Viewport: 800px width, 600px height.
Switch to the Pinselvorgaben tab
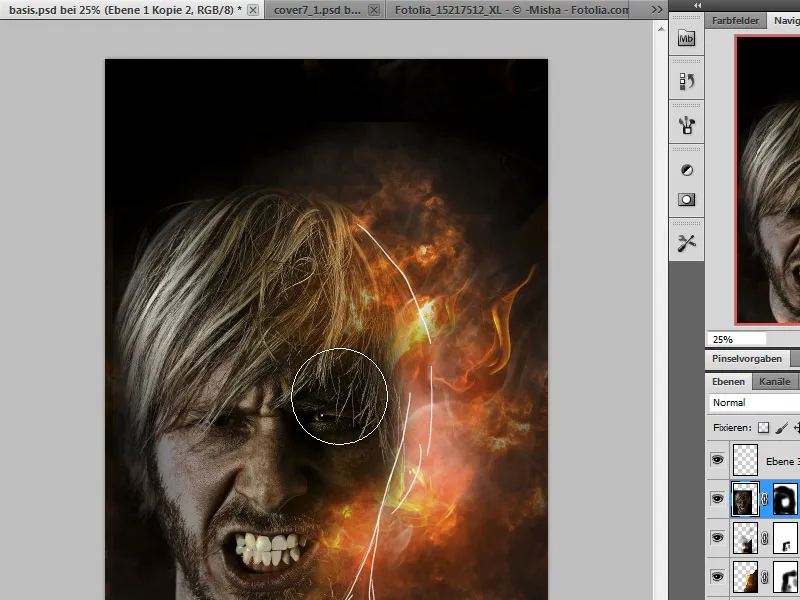coord(746,359)
